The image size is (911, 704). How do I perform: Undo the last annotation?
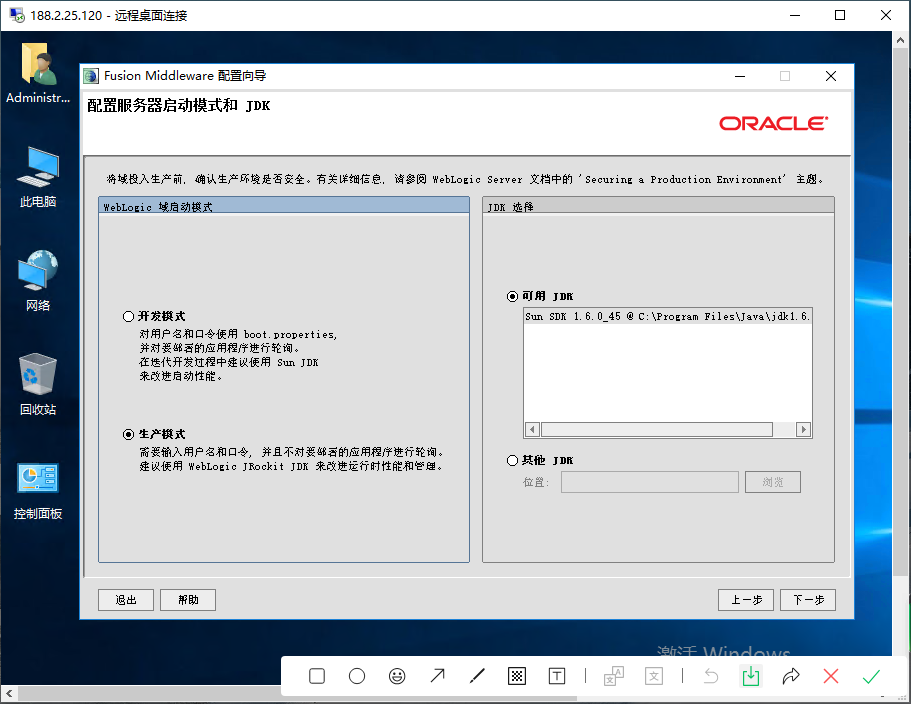711,676
